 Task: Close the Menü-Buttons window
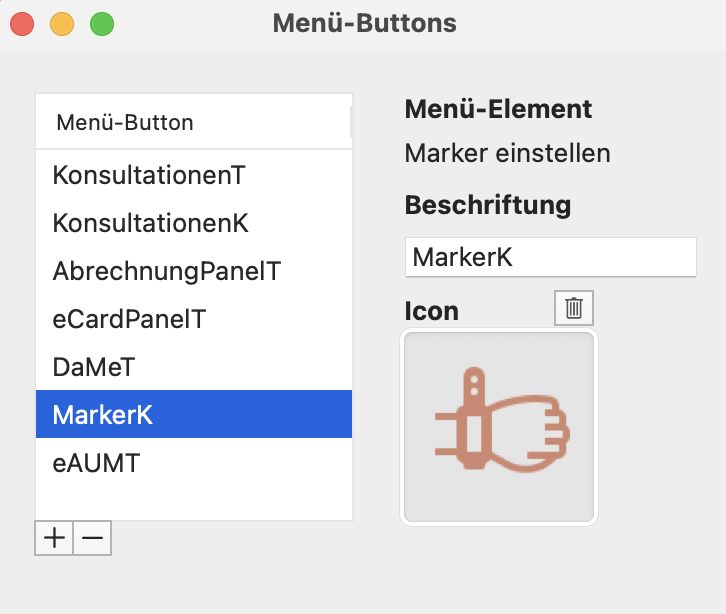(22, 24)
